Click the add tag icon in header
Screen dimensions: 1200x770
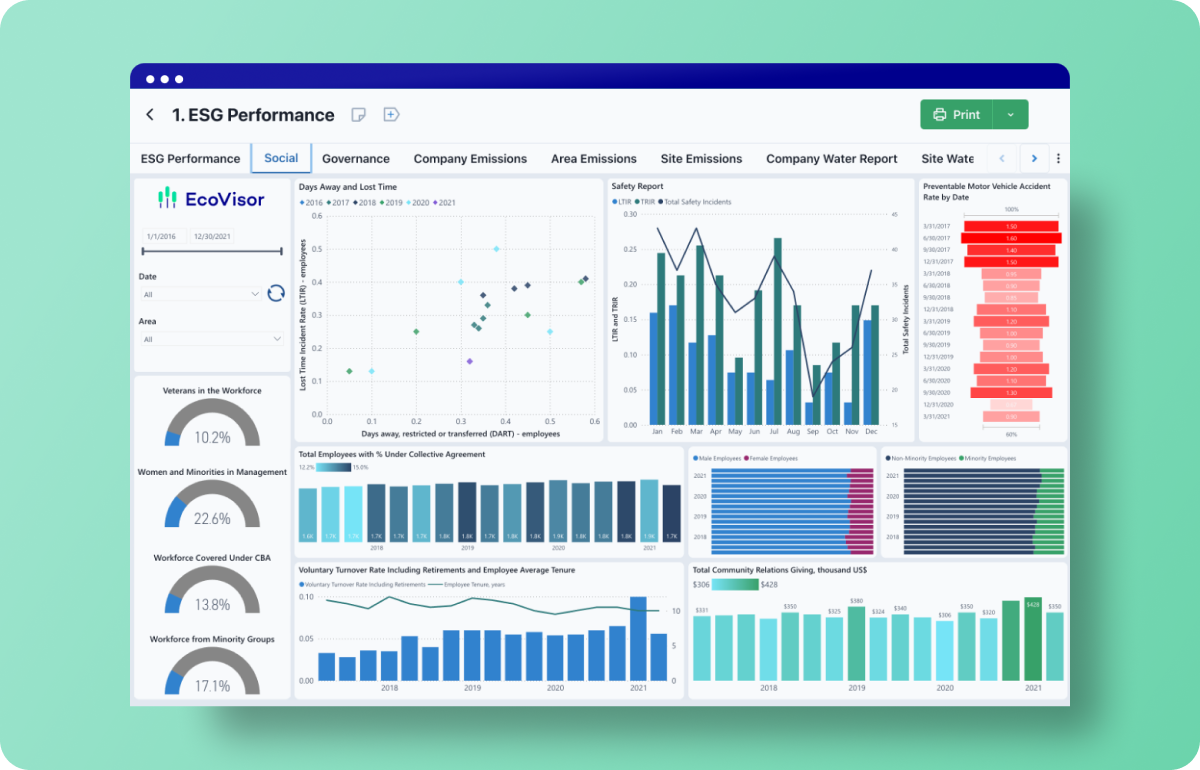[391, 115]
